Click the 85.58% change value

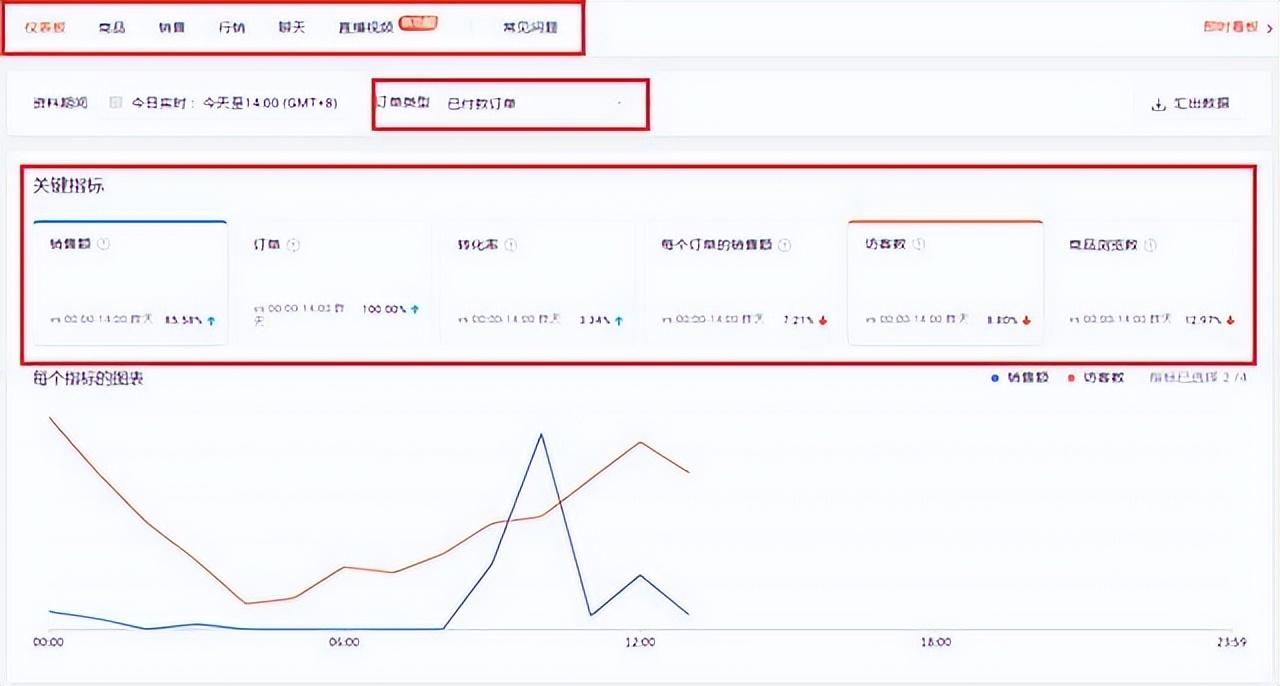(x=183, y=320)
